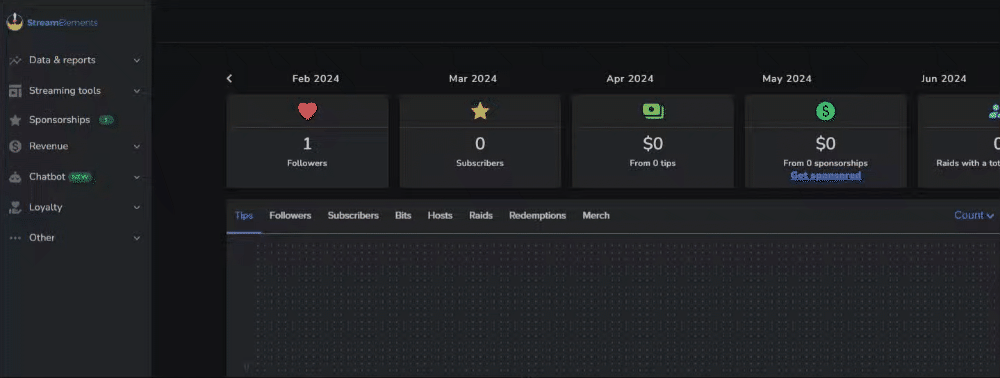Select the Tips tab
This screenshot has width=1000, height=378.
(244, 215)
